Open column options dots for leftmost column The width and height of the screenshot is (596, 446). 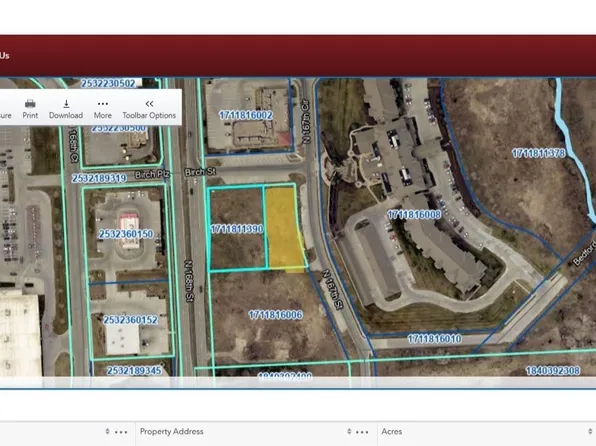[121, 432]
